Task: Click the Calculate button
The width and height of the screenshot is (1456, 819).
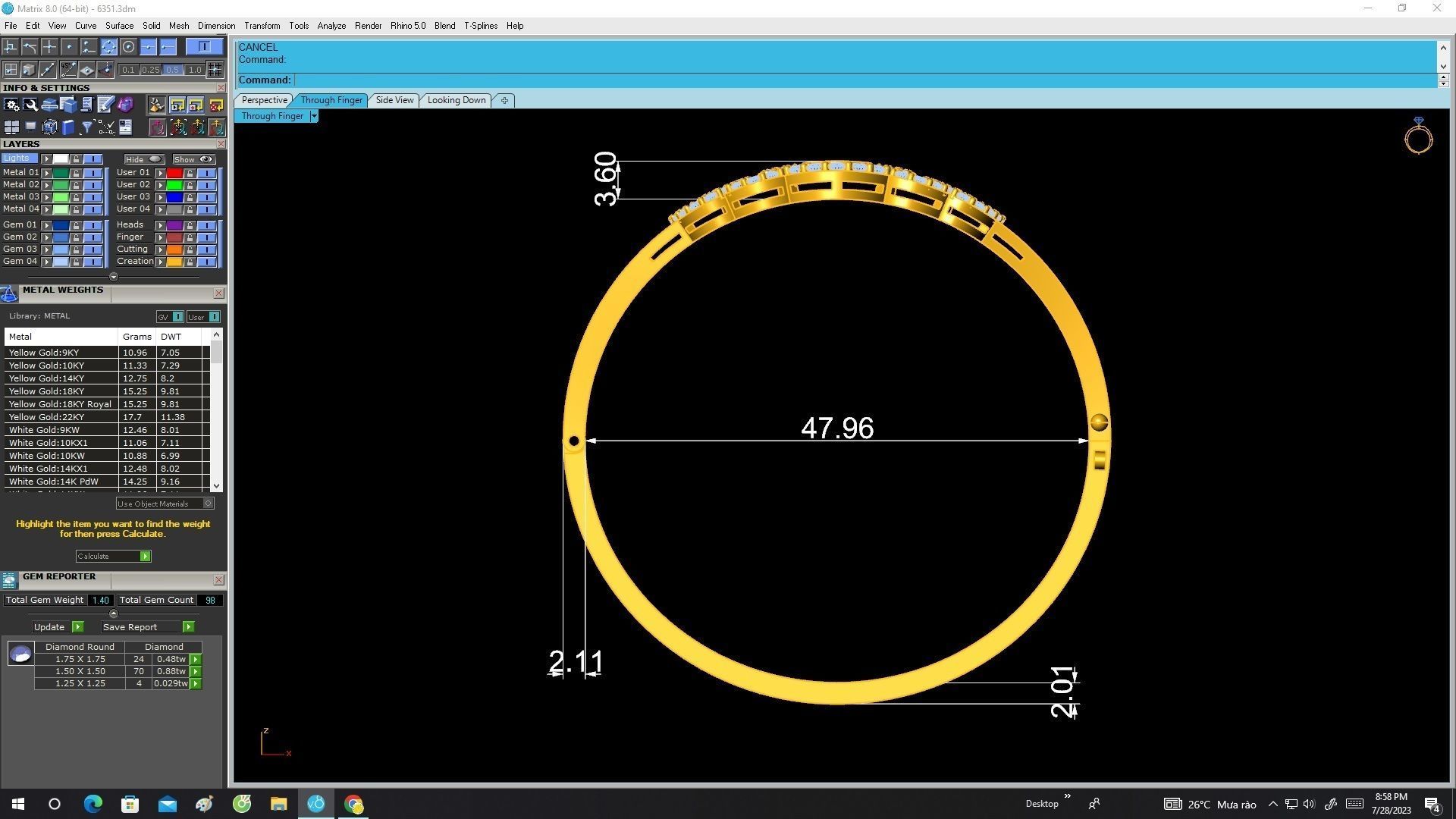Action: tap(114, 557)
